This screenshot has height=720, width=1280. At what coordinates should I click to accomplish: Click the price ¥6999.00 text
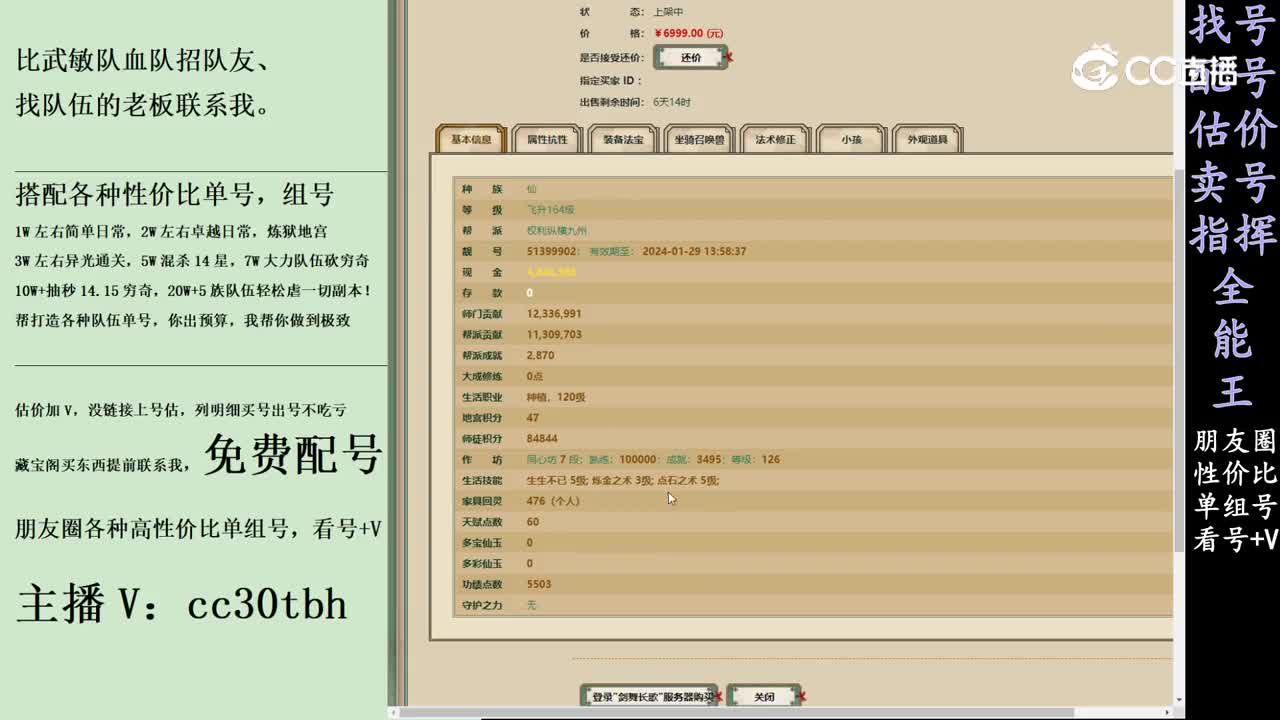[688, 34]
